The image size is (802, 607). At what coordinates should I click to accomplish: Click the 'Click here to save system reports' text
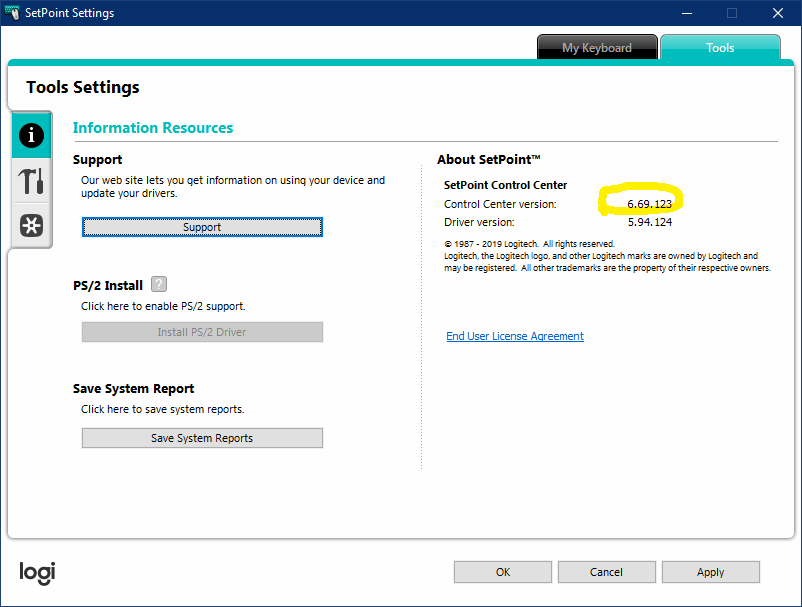click(x=163, y=409)
